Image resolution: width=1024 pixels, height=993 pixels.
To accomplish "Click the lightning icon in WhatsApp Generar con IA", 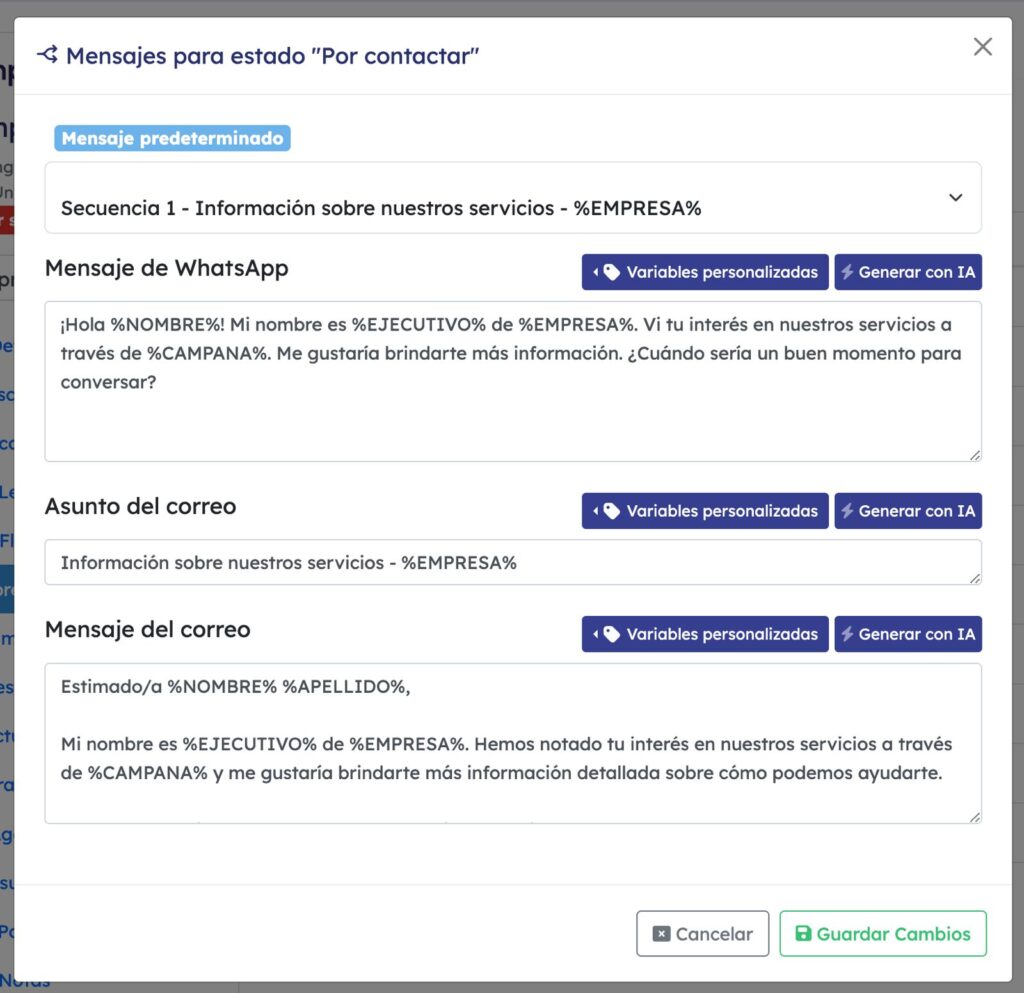I will [847, 272].
